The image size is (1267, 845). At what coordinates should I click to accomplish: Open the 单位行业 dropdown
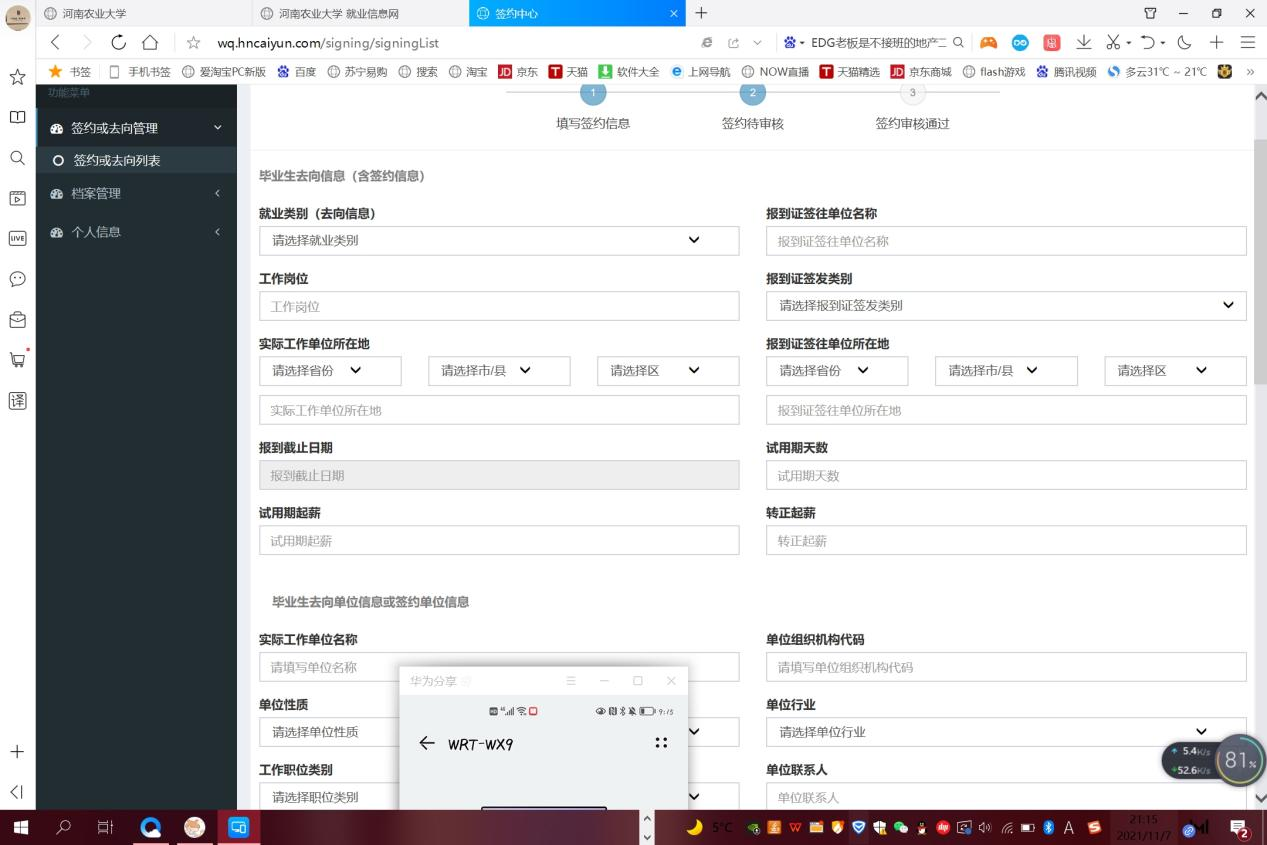tap(1005, 732)
